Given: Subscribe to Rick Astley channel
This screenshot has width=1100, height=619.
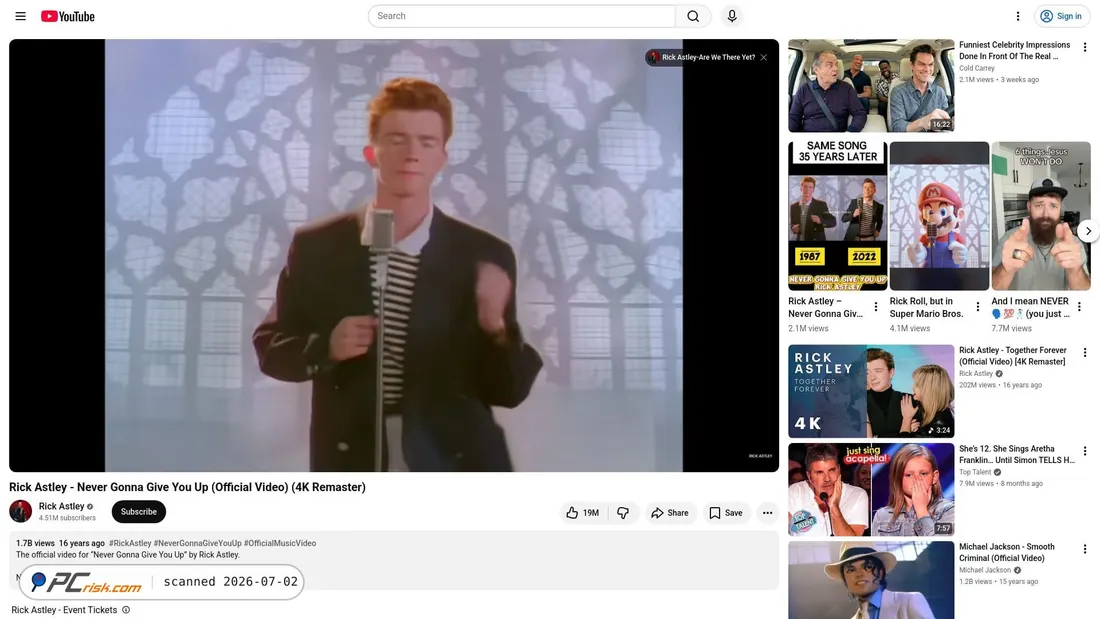Looking at the screenshot, I should (x=139, y=512).
